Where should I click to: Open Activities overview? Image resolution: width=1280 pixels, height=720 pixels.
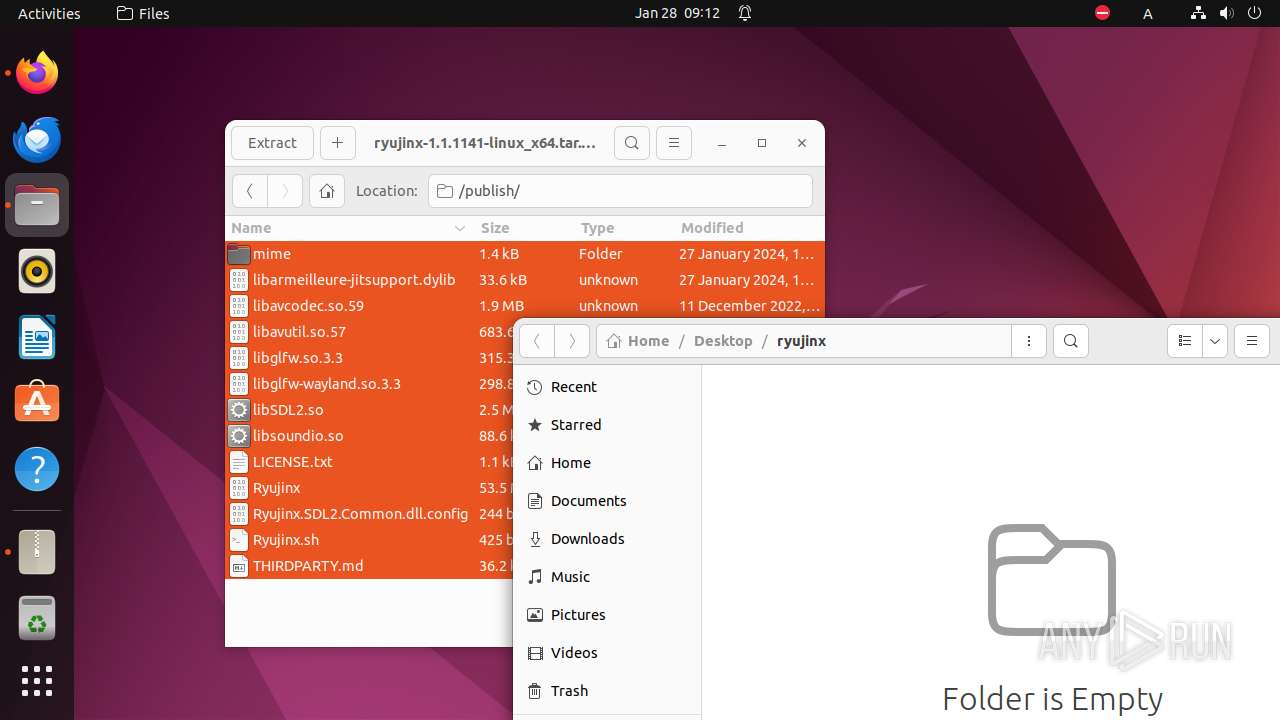(49, 13)
